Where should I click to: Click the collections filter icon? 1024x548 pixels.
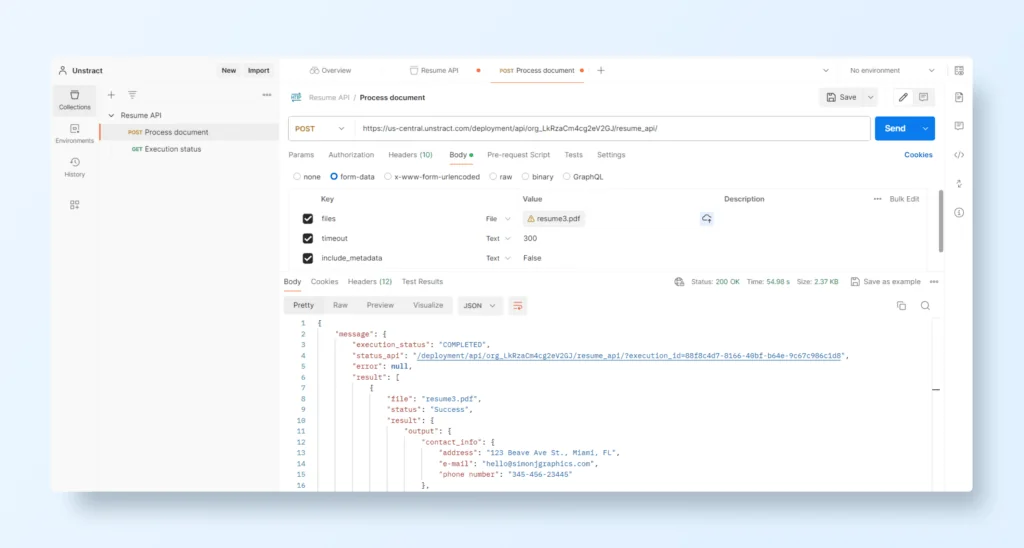click(x=133, y=95)
